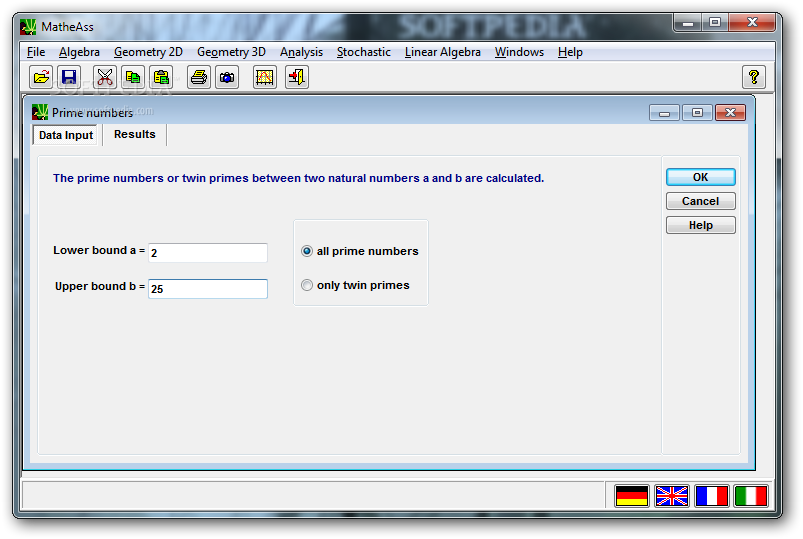Click the camera screenshot icon
The height and width of the screenshot is (539, 803).
point(227,77)
